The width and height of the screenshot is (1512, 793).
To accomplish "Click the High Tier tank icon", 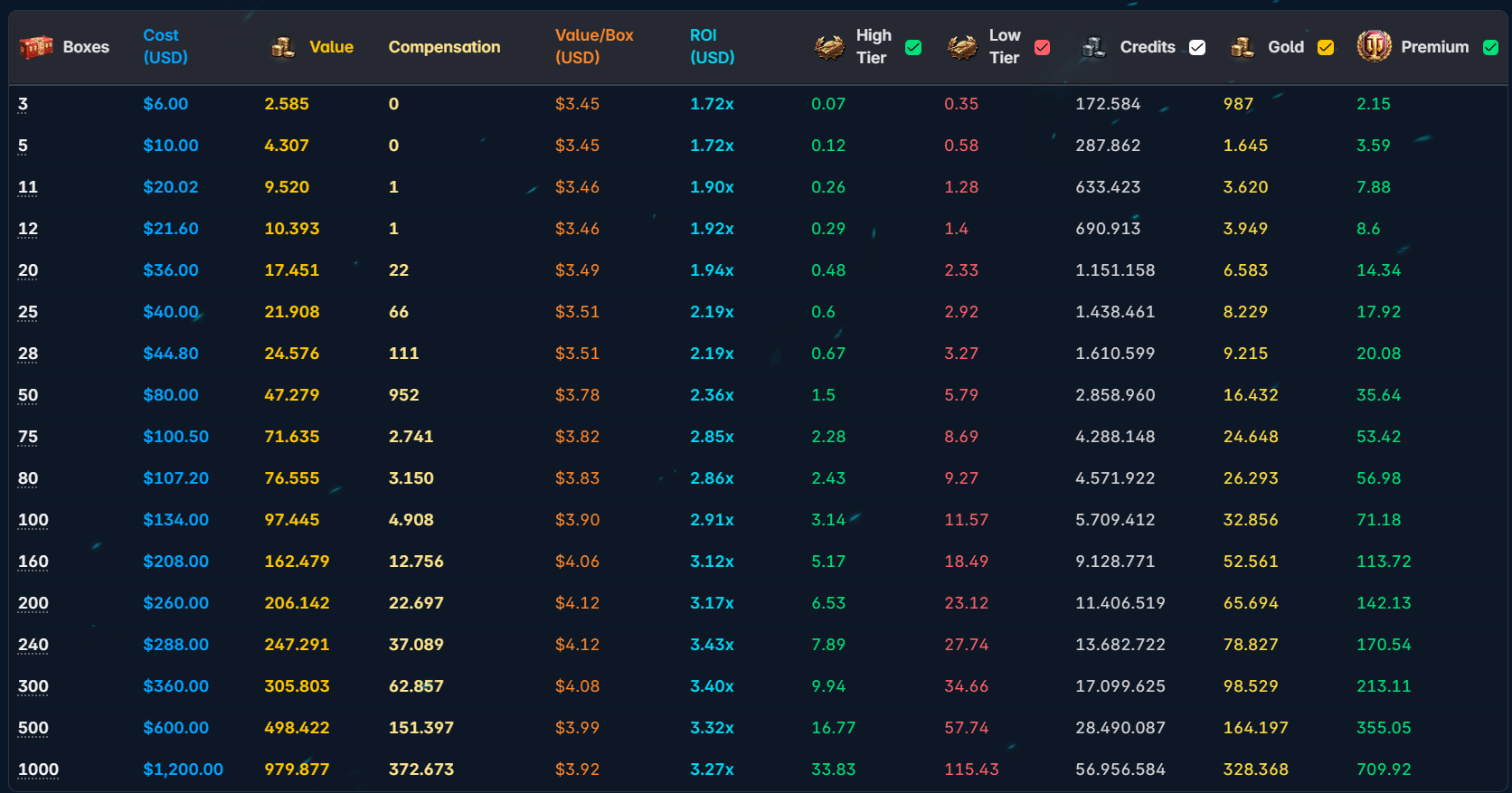I will tap(829, 47).
